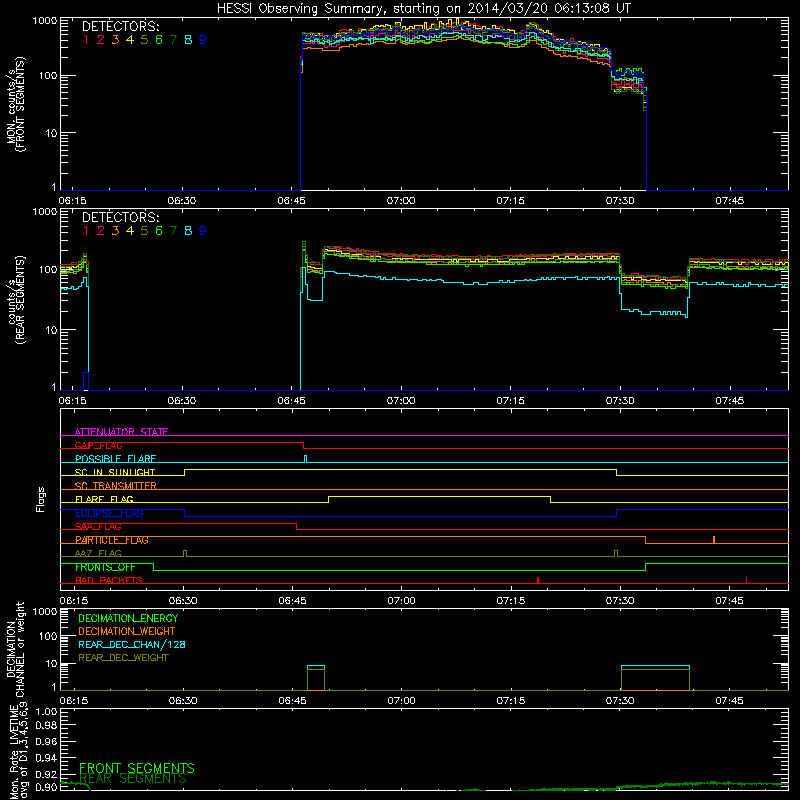Click the "07:00" tick label under the front segments plot
The image size is (800, 800).
coord(401,201)
